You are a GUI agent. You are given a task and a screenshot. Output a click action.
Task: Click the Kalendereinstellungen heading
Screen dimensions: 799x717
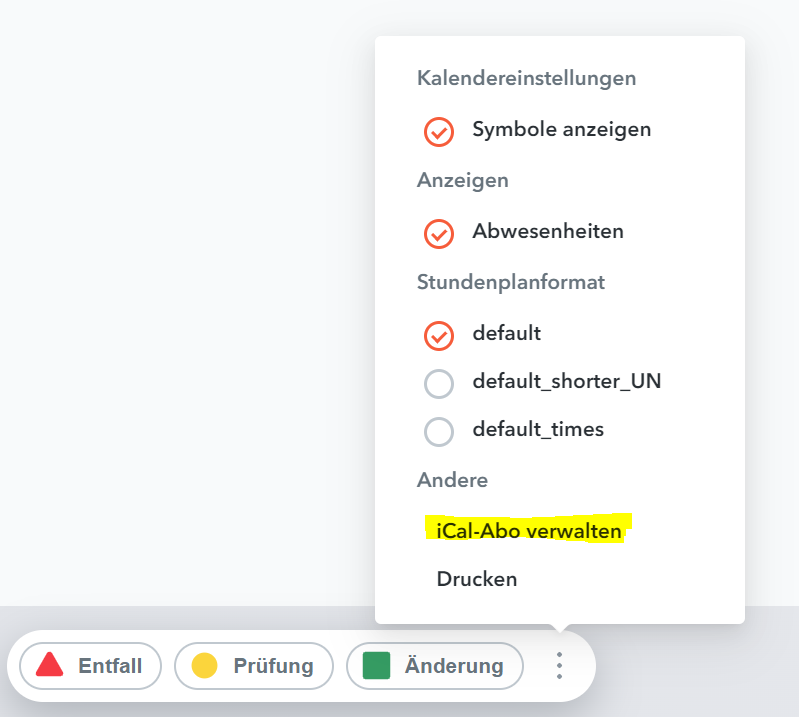[x=526, y=78]
